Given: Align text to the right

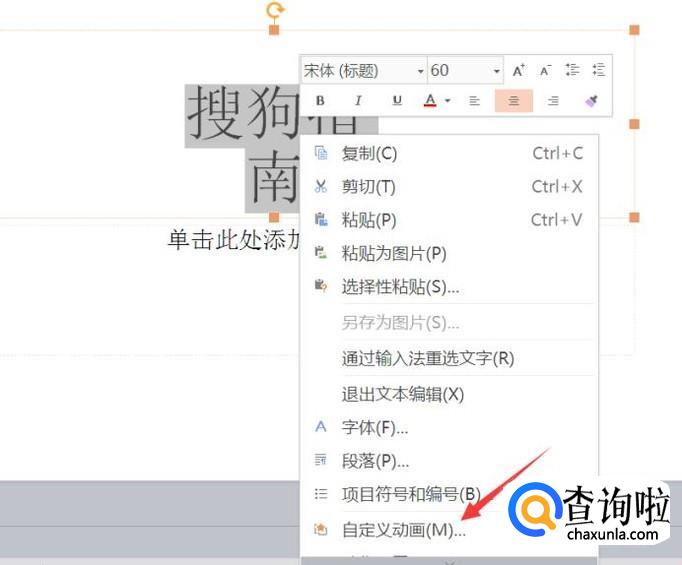Looking at the screenshot, I should tap(553, 101).
